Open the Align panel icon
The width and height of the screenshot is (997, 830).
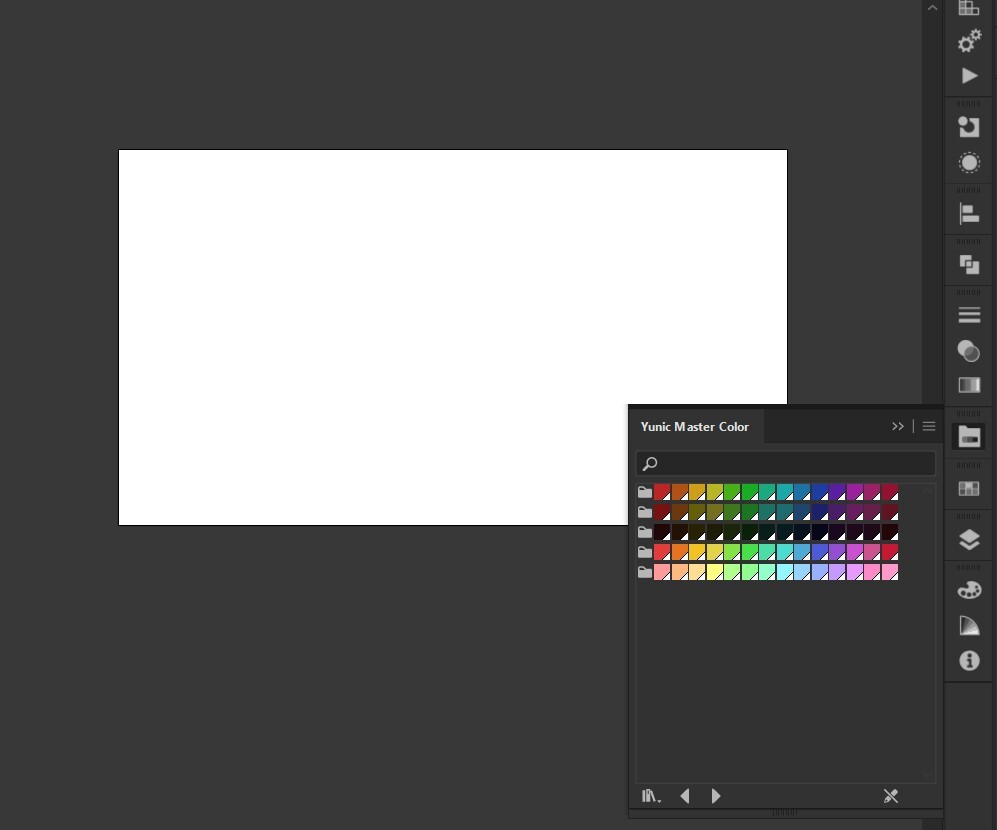click(969, 214)
